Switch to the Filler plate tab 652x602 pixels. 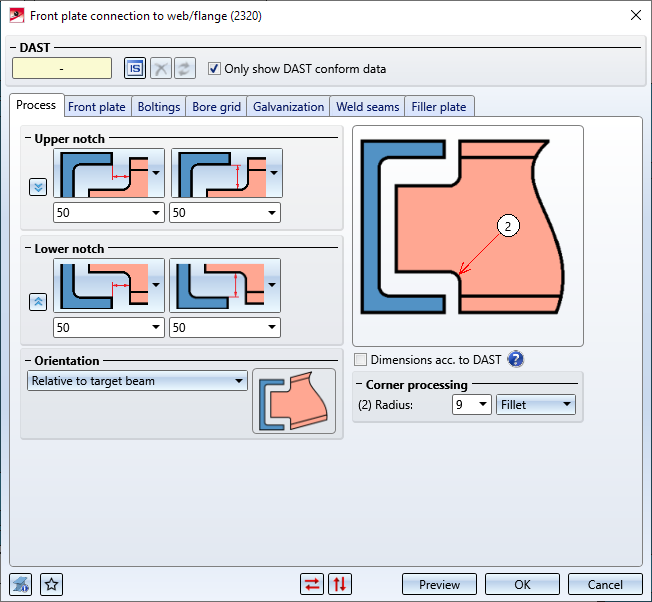[x=439, y=107]
